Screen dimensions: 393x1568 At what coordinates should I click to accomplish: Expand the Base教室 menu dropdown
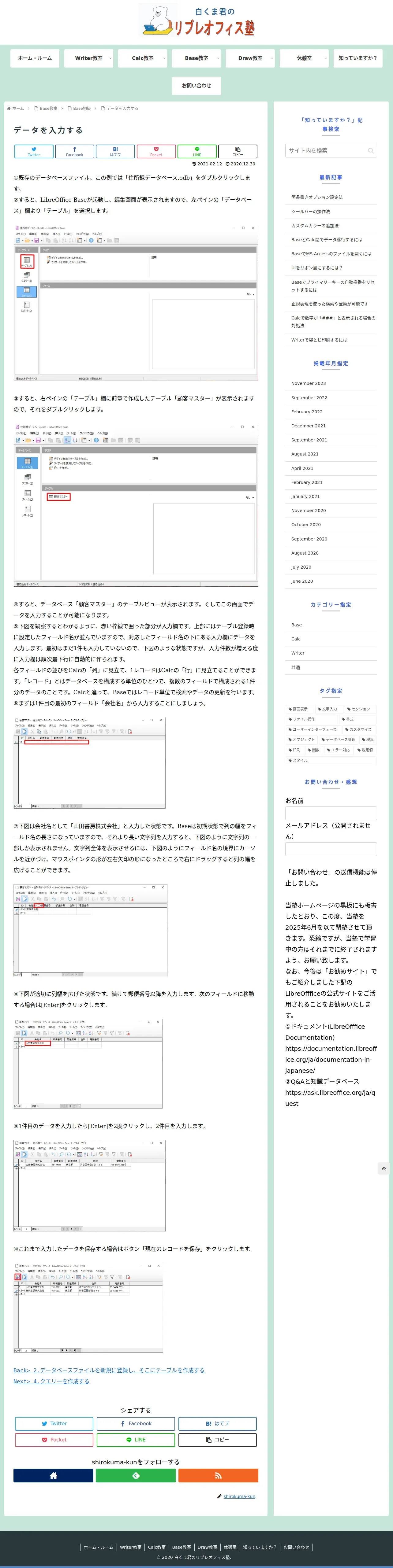[x=196, y=58]
